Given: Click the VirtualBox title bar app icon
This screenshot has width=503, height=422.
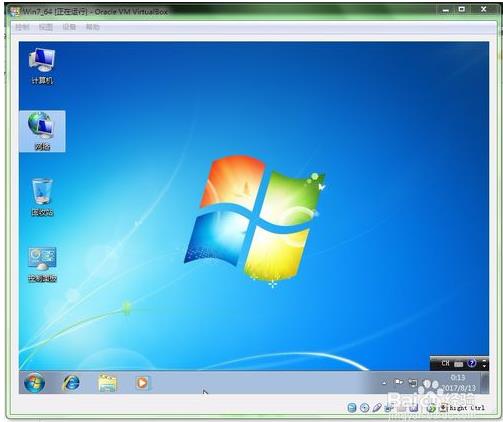Looking at the screenshot, I should pos(15,12).
